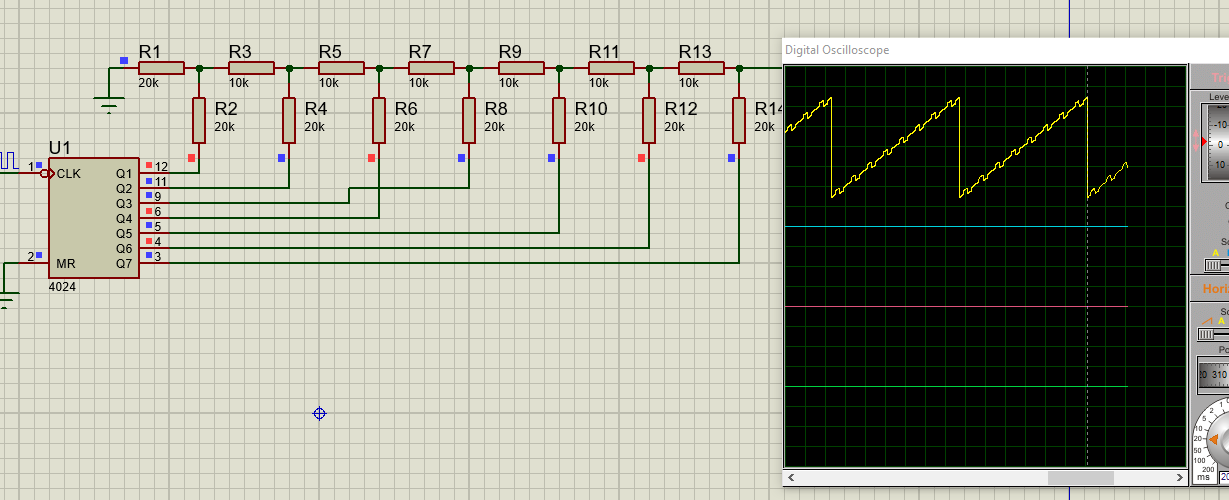Click the blue origin marker on the schematic
Screen dimensions: 1229x500
(319, 413)
